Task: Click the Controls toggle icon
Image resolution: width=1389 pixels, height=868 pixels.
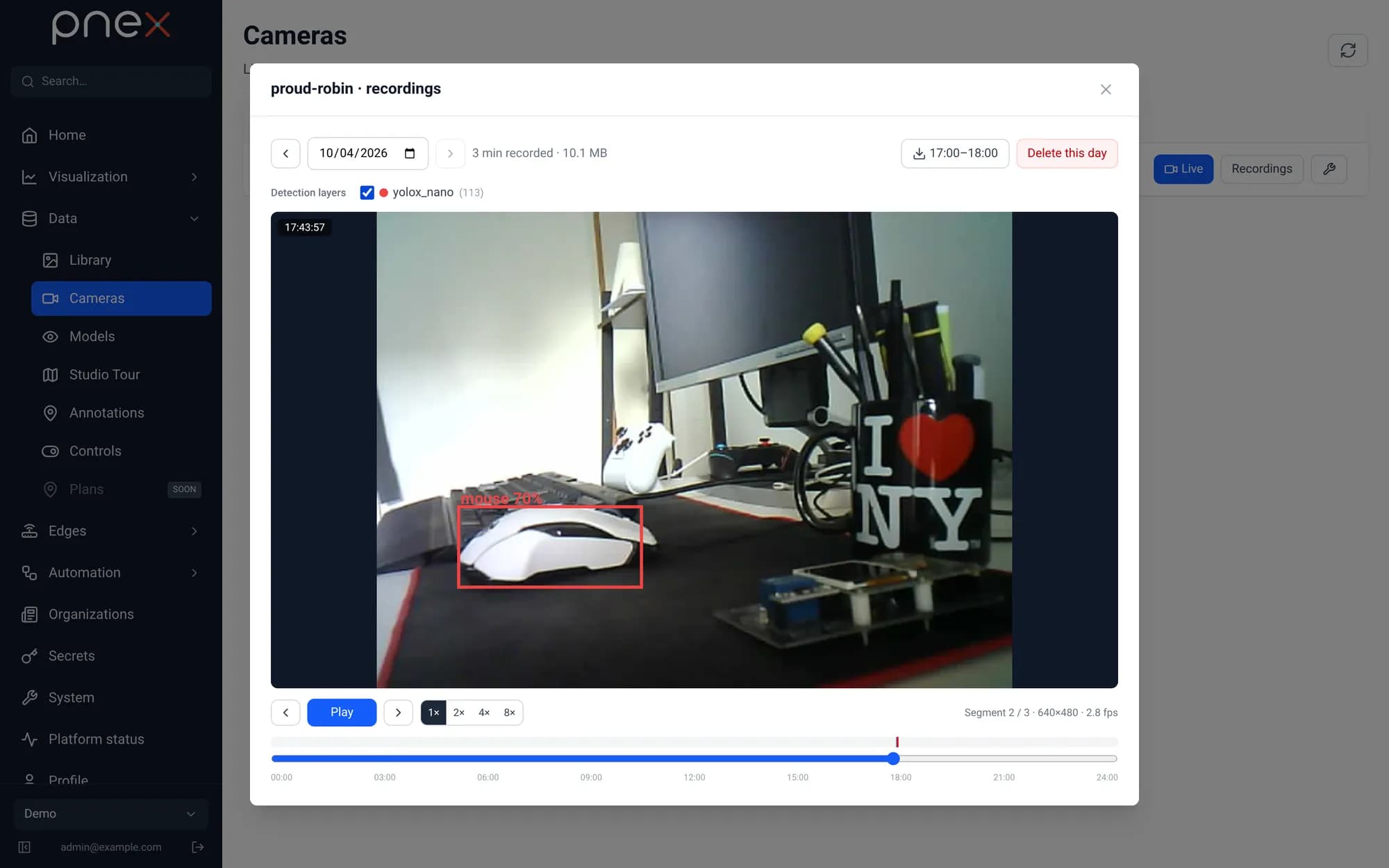Action: point(50,451)
